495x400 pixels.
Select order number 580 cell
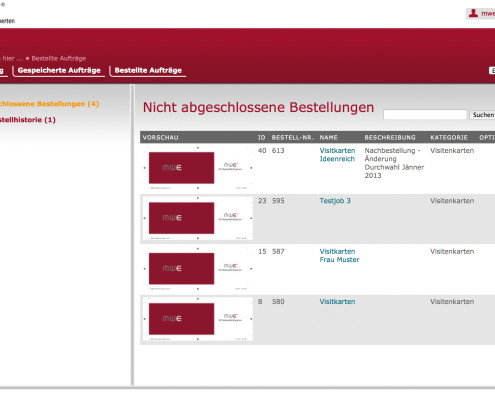click(x=278, y=302)
